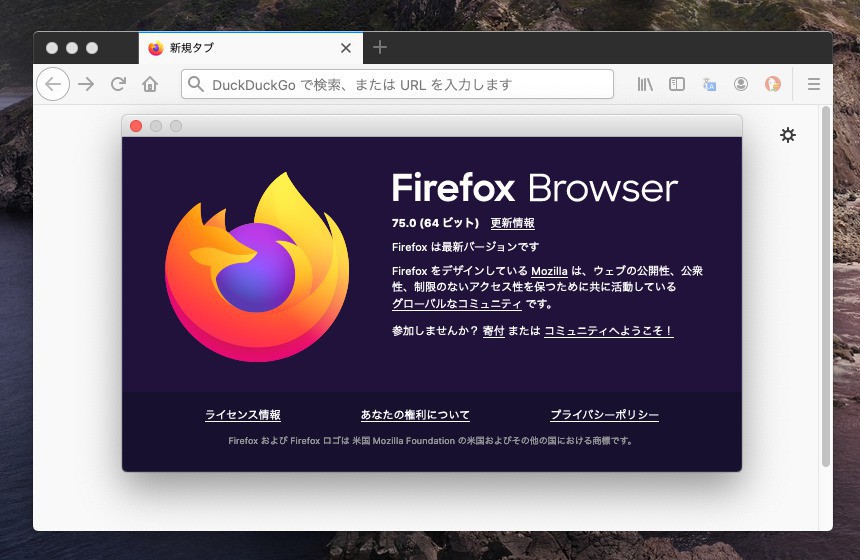Open the グローバルなコミュニティ link
Image resolution: width=860 pixels, height=560 pixels.
[456, 303]
